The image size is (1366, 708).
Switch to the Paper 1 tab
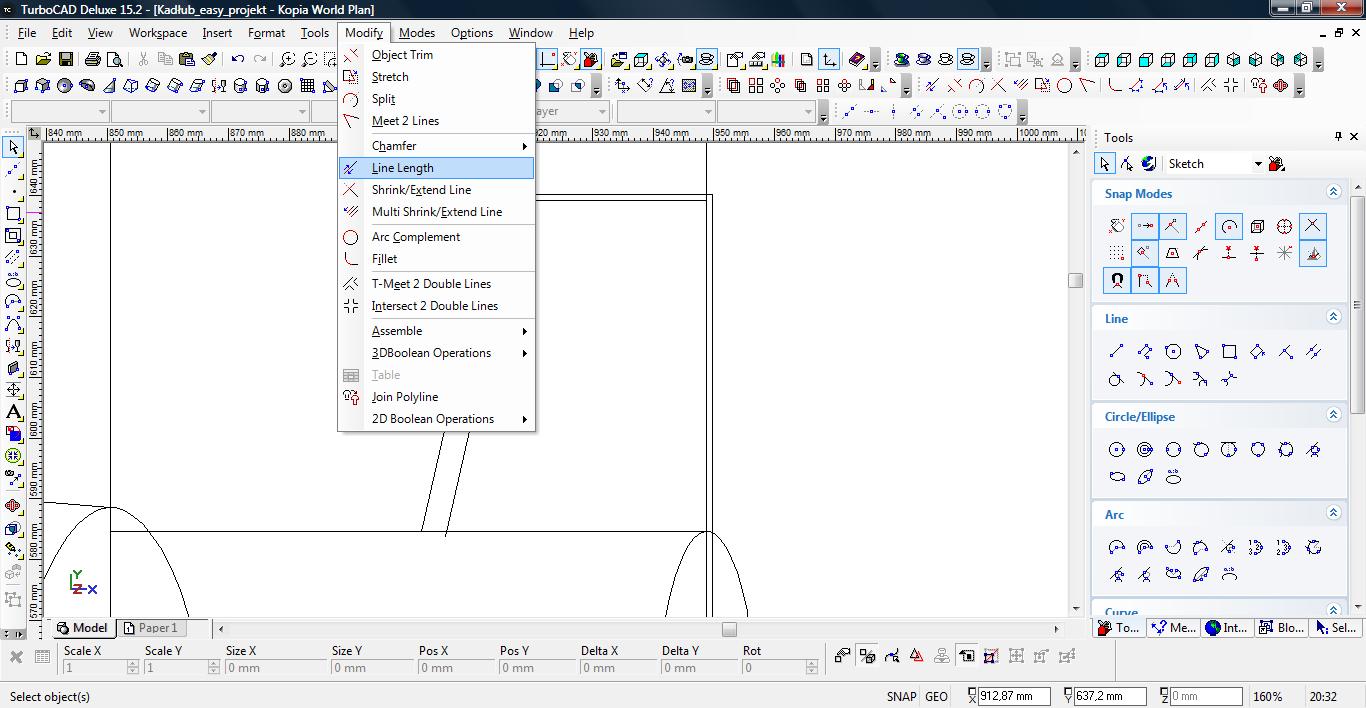click(151, 628)
